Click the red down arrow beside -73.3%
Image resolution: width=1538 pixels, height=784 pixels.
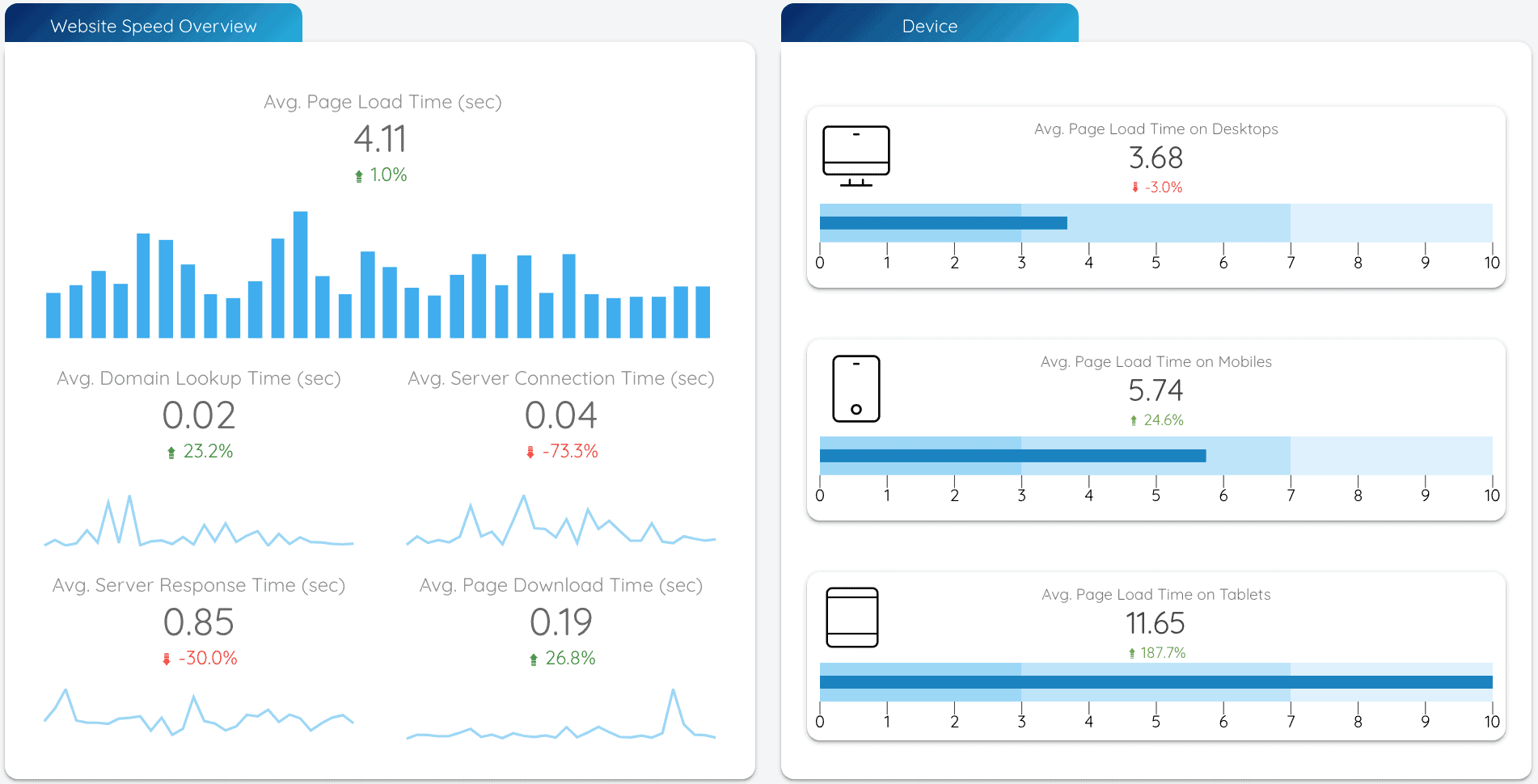tap(530, 452)
